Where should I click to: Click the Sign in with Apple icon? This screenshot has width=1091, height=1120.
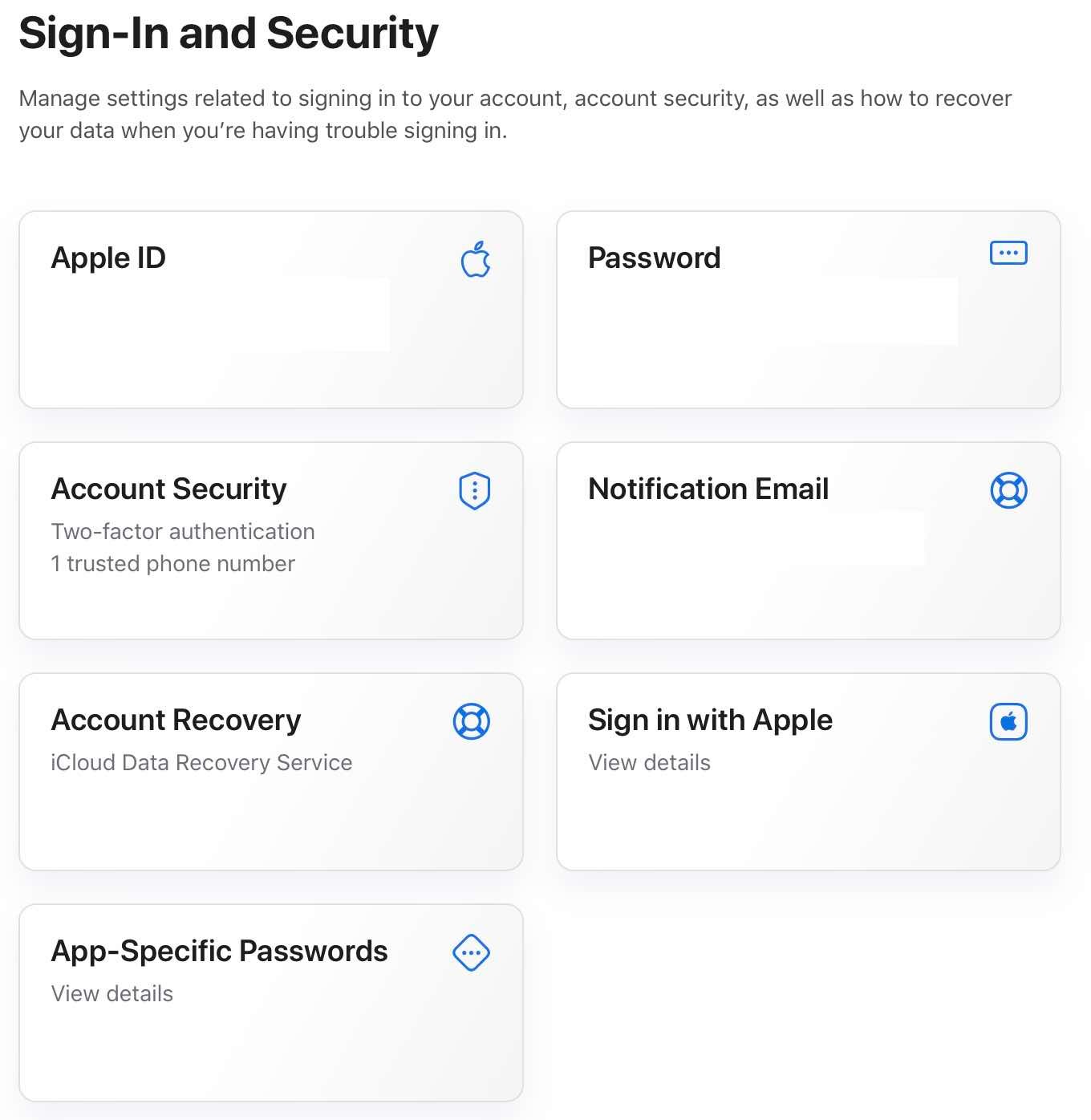[1008, 721]
